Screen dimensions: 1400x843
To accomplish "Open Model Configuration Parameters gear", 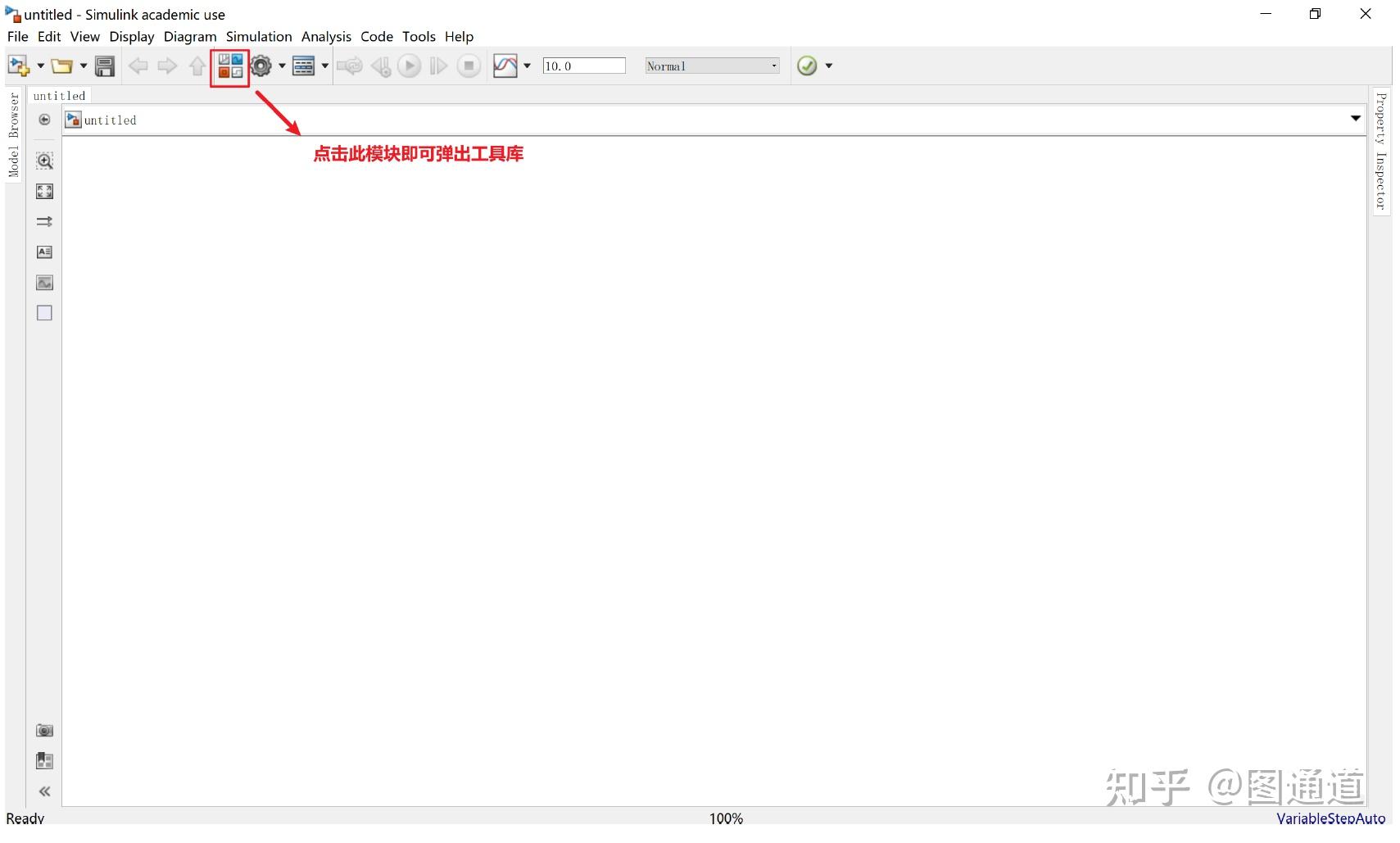I will pyautogui.click(x=261, y=66).
